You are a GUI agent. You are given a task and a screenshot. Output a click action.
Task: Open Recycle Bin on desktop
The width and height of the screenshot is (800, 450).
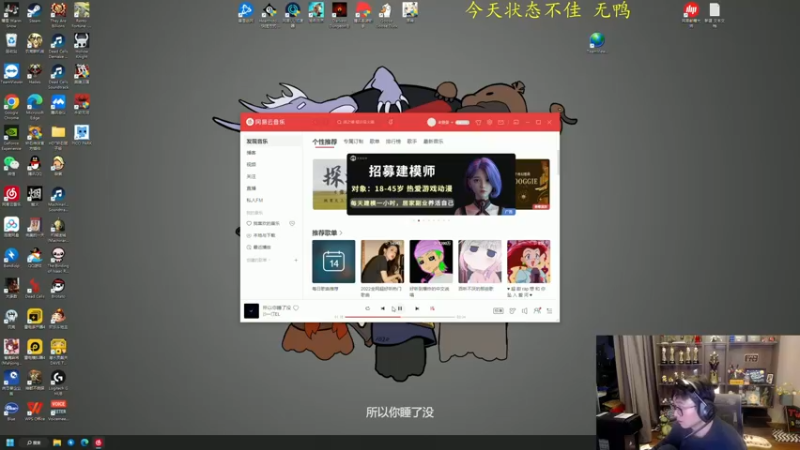[11, 43]
